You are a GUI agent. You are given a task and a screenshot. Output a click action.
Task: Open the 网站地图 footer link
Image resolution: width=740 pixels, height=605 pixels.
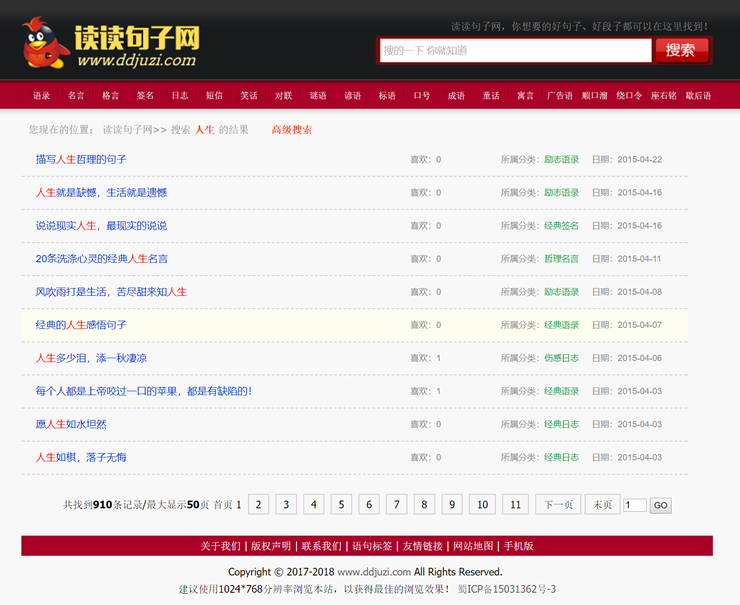click(473, 546)
